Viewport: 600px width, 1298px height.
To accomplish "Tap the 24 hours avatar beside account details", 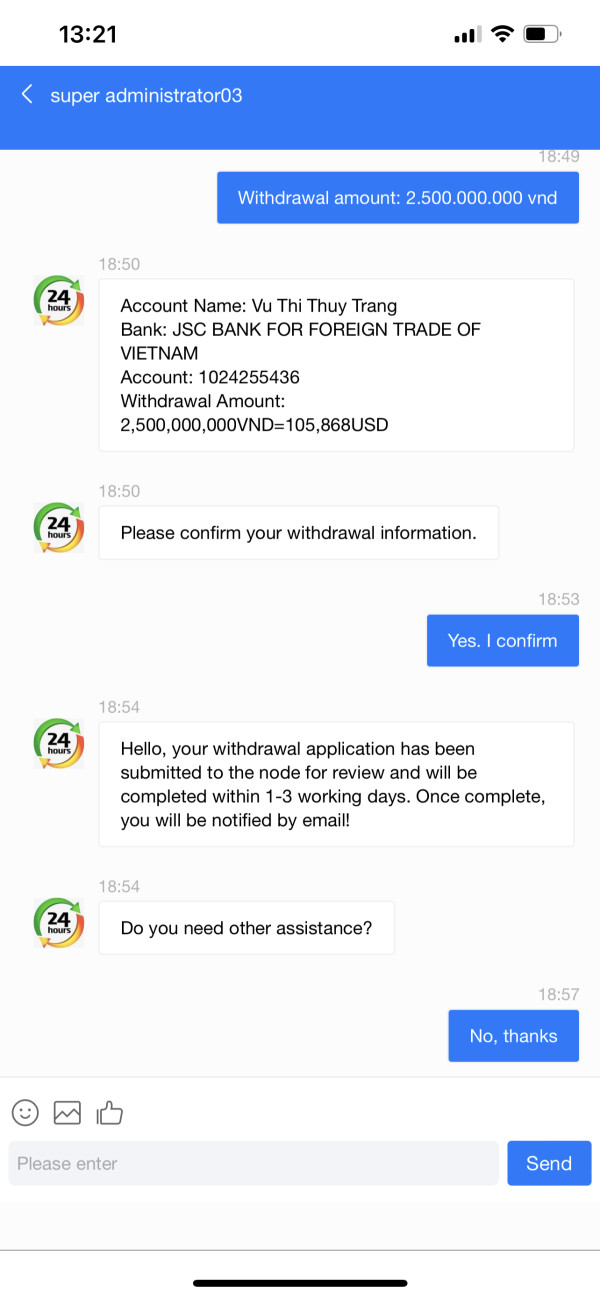I will click(x=58, y=301).
